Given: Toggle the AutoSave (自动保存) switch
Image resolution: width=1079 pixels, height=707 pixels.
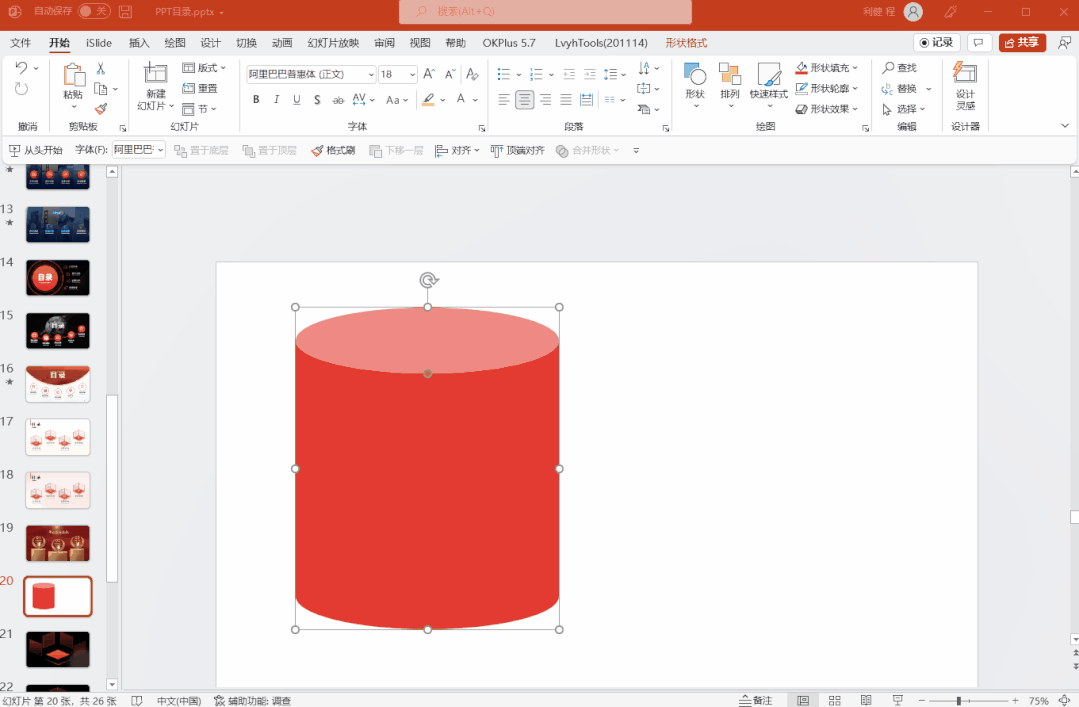Looking at the screenshot, I should tap(94, 11).
